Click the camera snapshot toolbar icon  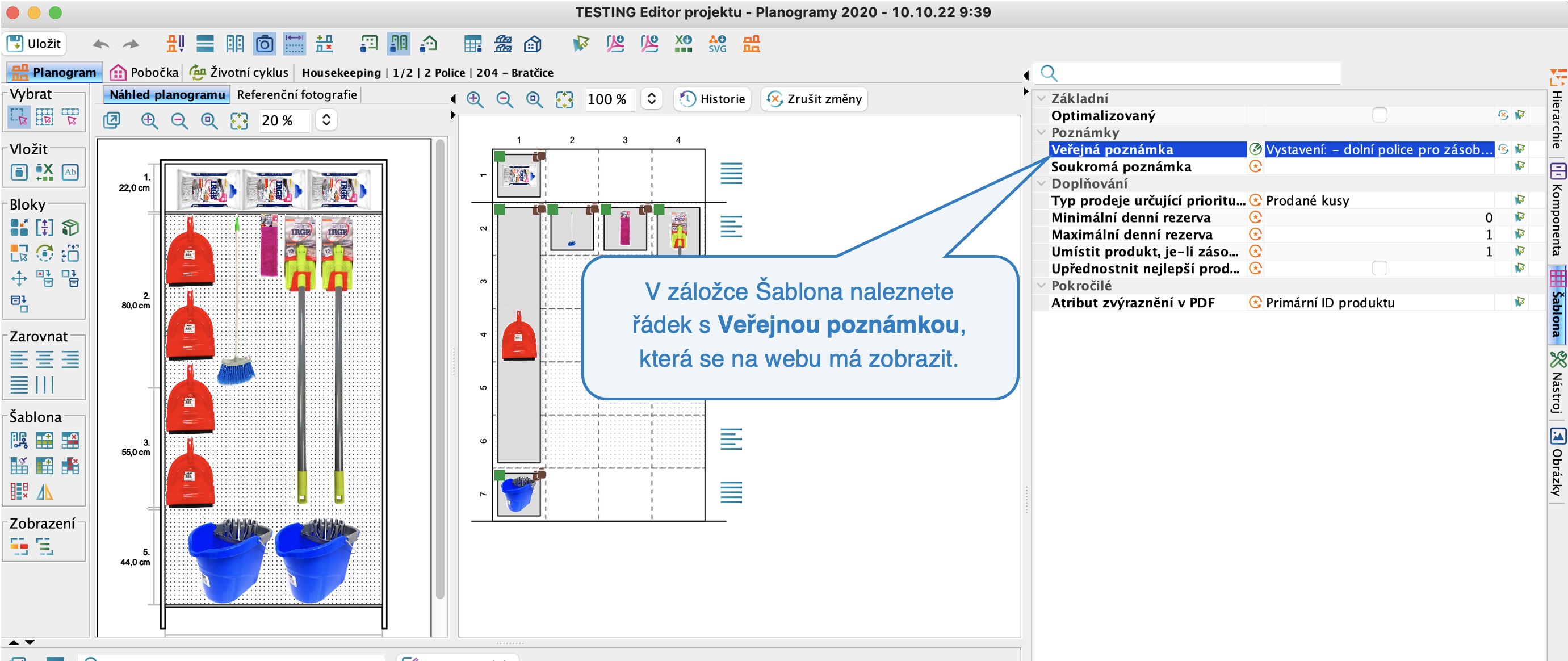tap(264, 44)
